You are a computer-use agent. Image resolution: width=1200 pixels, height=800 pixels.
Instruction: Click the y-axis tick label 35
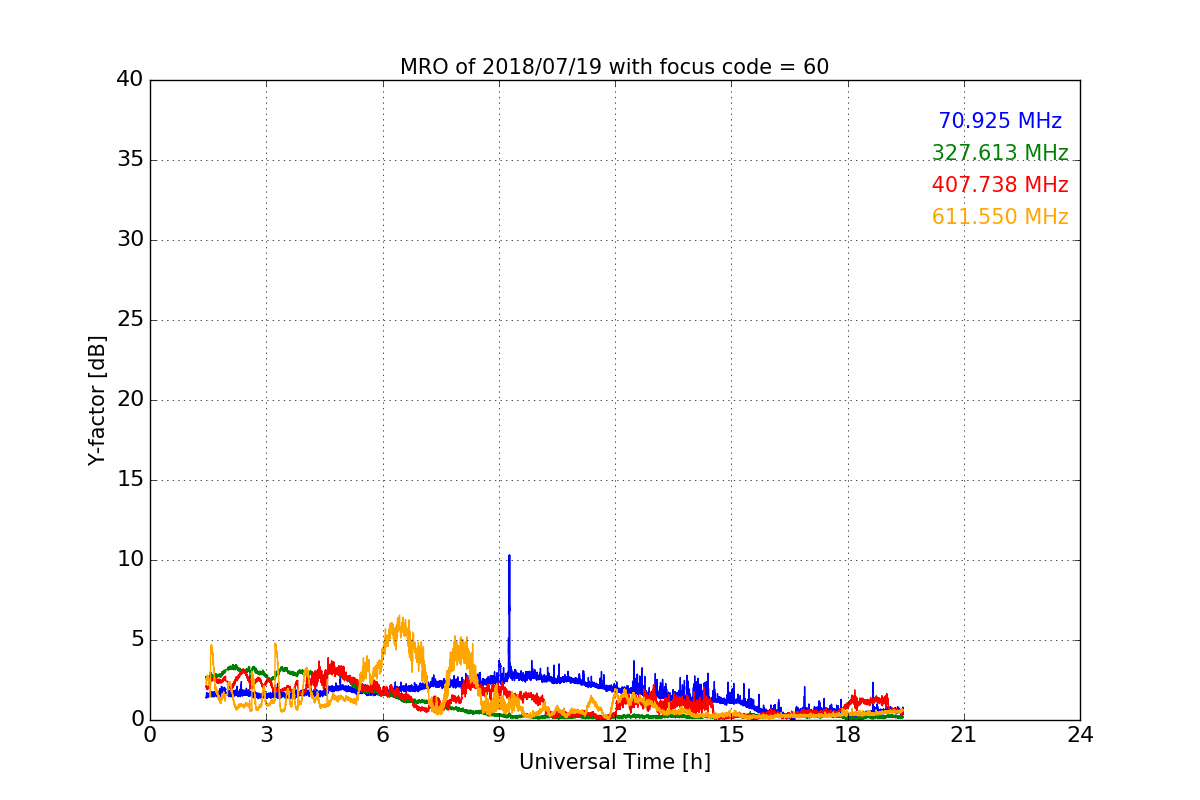(130, 160)
